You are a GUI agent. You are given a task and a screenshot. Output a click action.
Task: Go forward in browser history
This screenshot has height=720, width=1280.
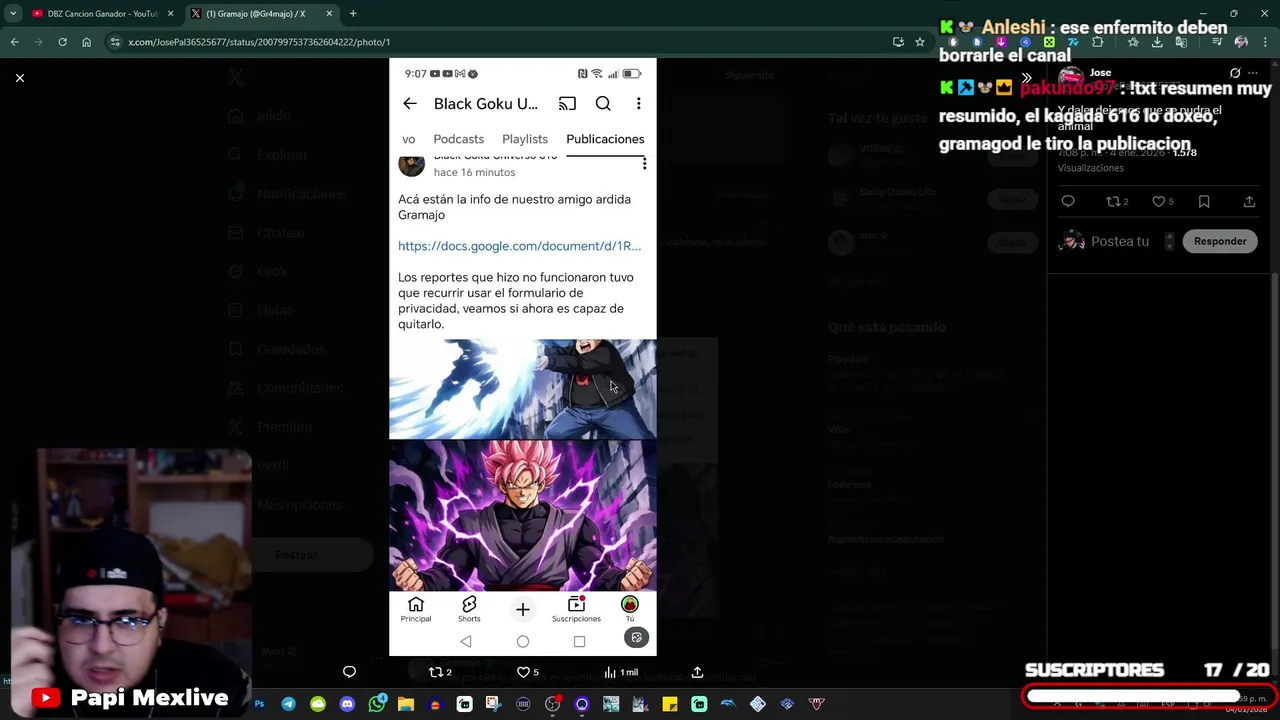(x=38, y=42)
